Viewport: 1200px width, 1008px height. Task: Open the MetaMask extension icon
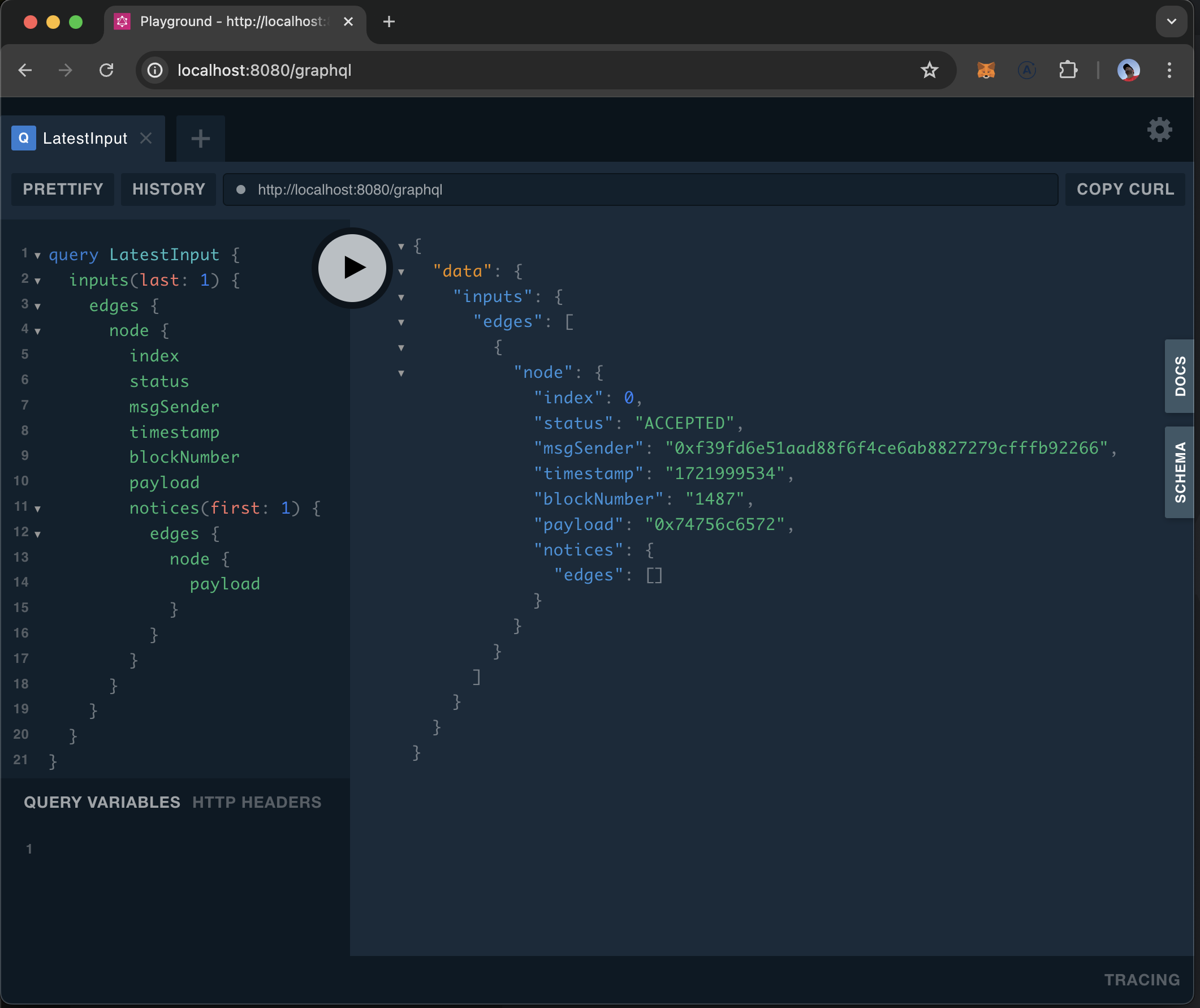[x=986, y=70]
